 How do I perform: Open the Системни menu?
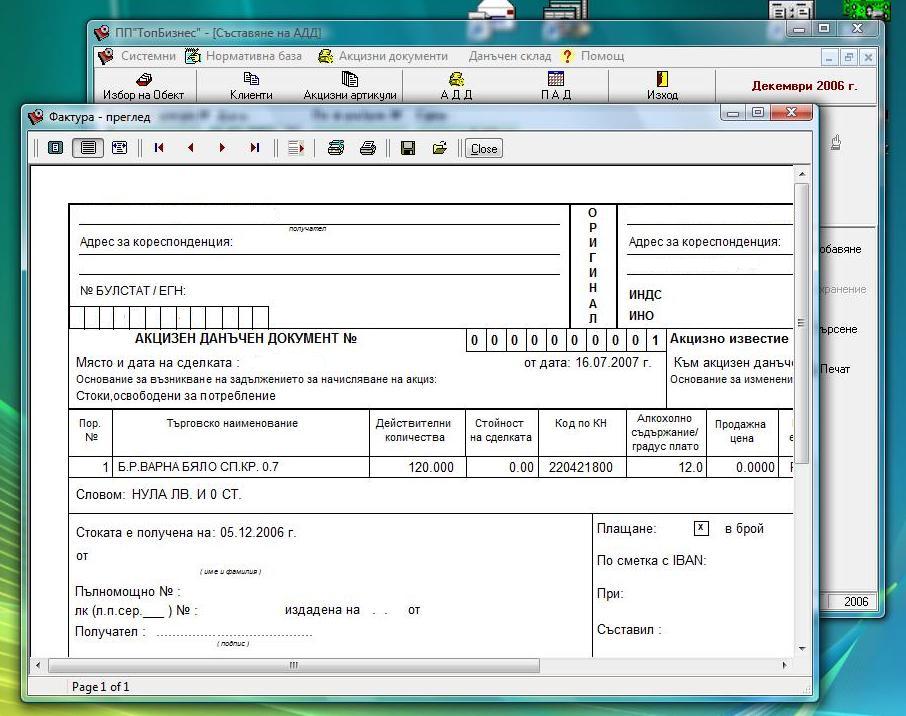click(x=148, y=56)
